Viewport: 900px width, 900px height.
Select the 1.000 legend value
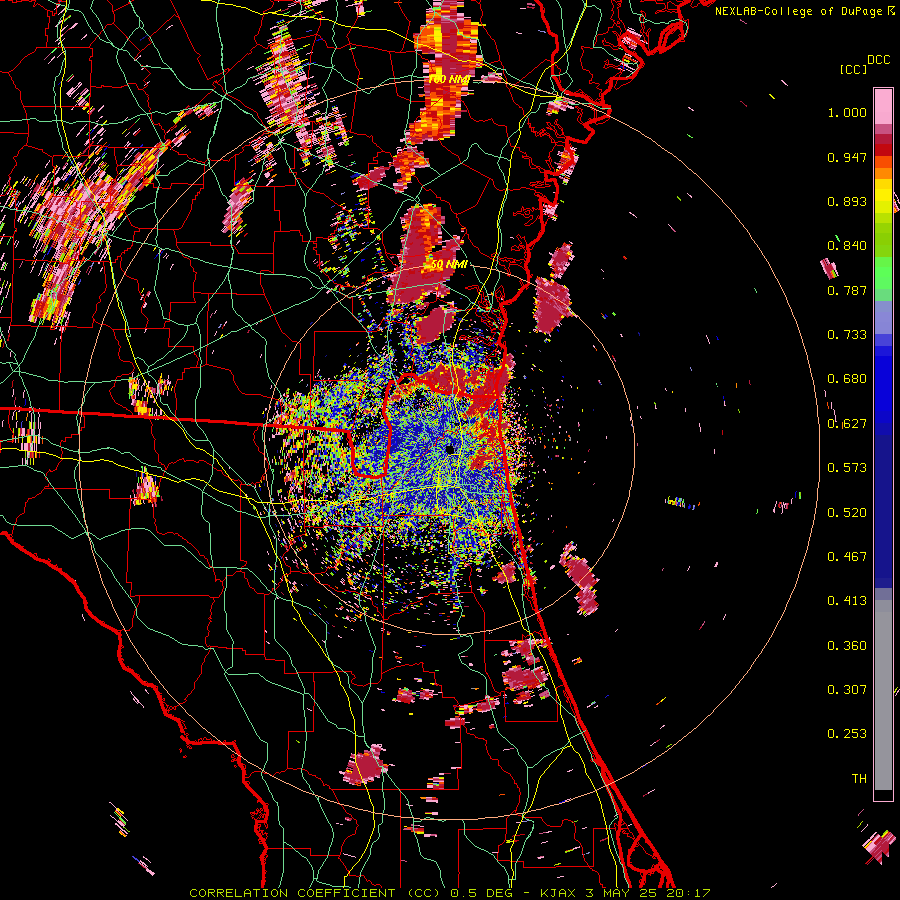[847, 112]
